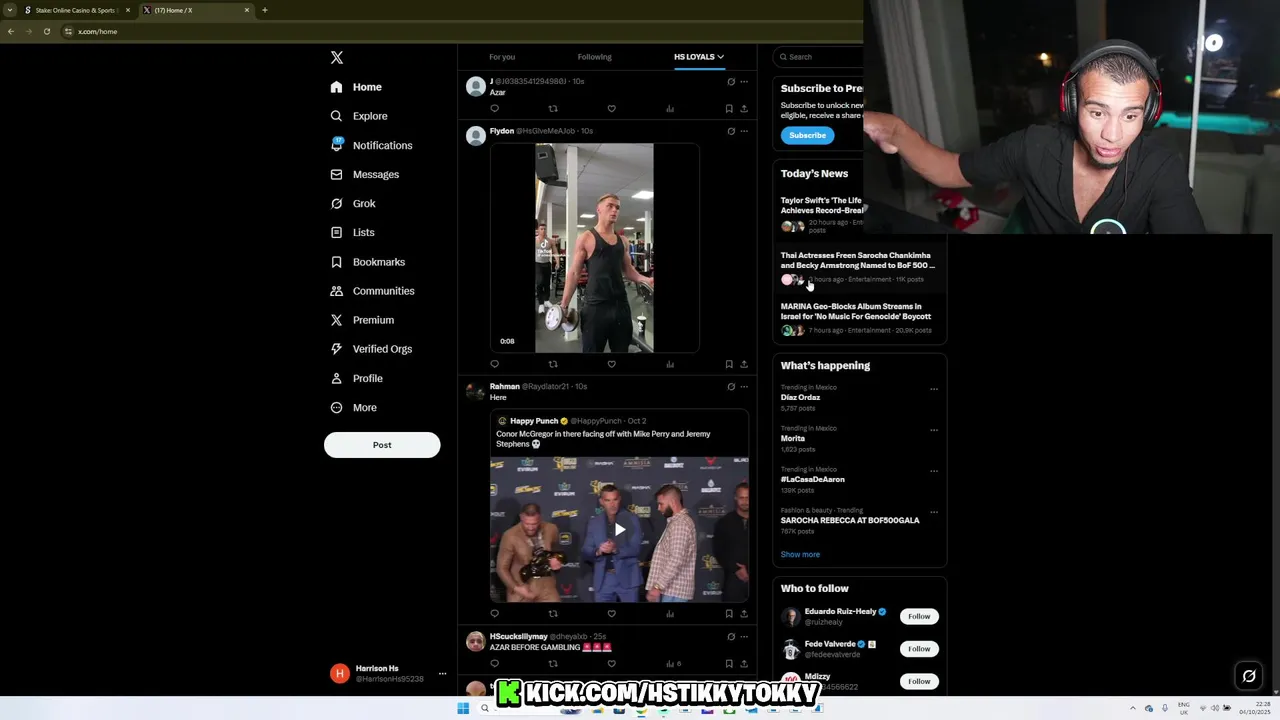Reload the page in browser
Image resolution: width=1280 pixels, height=720 pixels.
46,31
